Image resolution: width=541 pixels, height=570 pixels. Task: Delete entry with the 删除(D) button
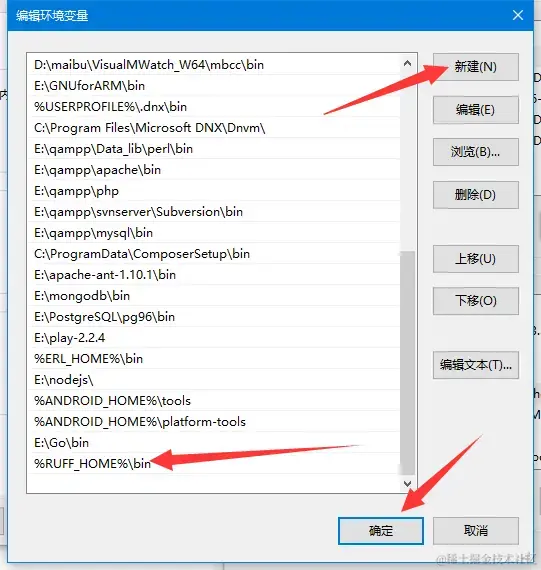(476, 195)
